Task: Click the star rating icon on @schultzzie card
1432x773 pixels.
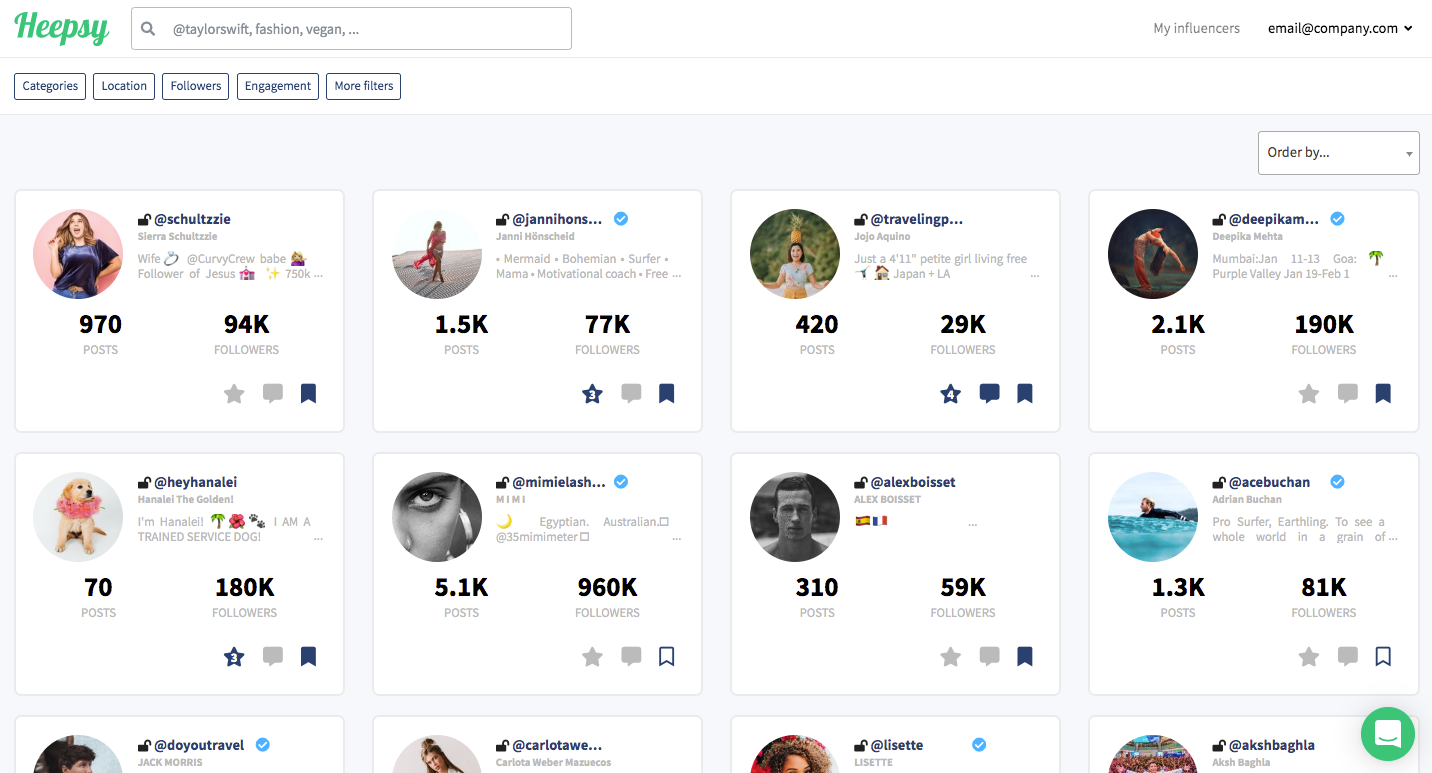Action: [234, 394]
